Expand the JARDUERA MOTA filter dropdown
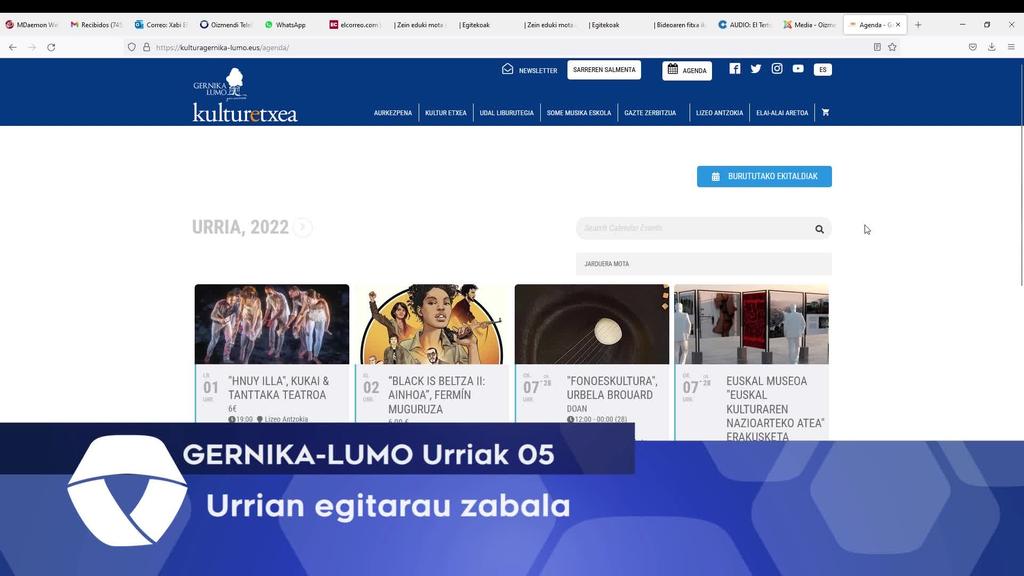Screen dimensions: 1024x576 coord(703,264)
